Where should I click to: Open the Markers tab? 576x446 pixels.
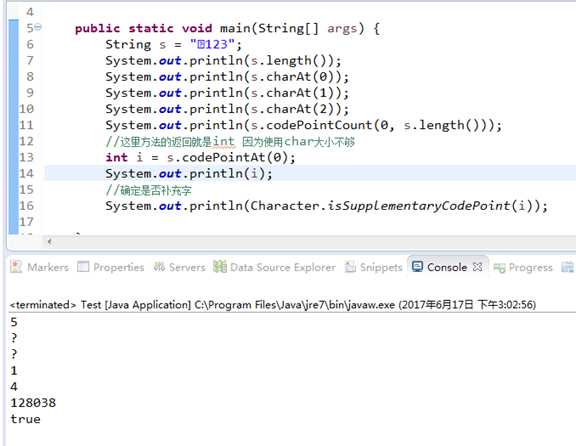coord(48,267)
